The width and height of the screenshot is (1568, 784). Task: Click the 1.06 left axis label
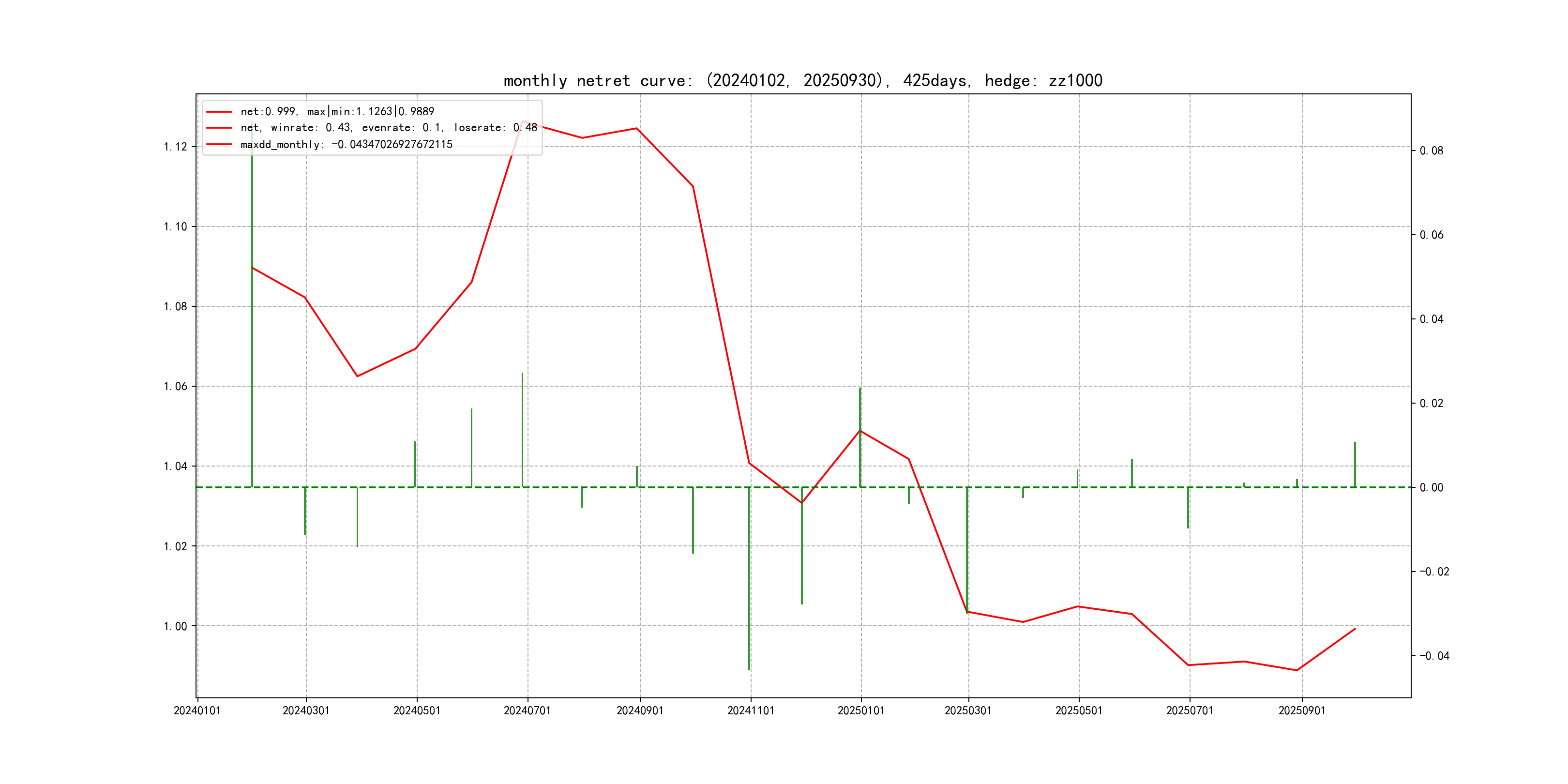pos(175,387)
